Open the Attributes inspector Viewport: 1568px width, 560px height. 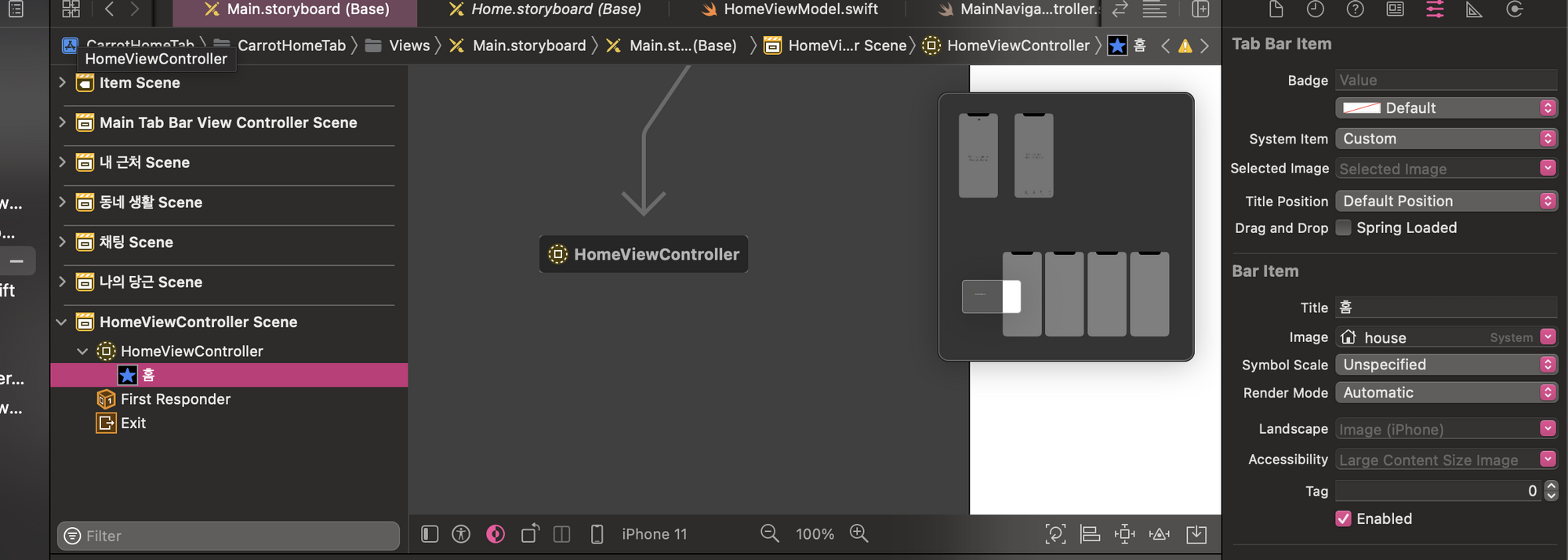click(1436, 9)
